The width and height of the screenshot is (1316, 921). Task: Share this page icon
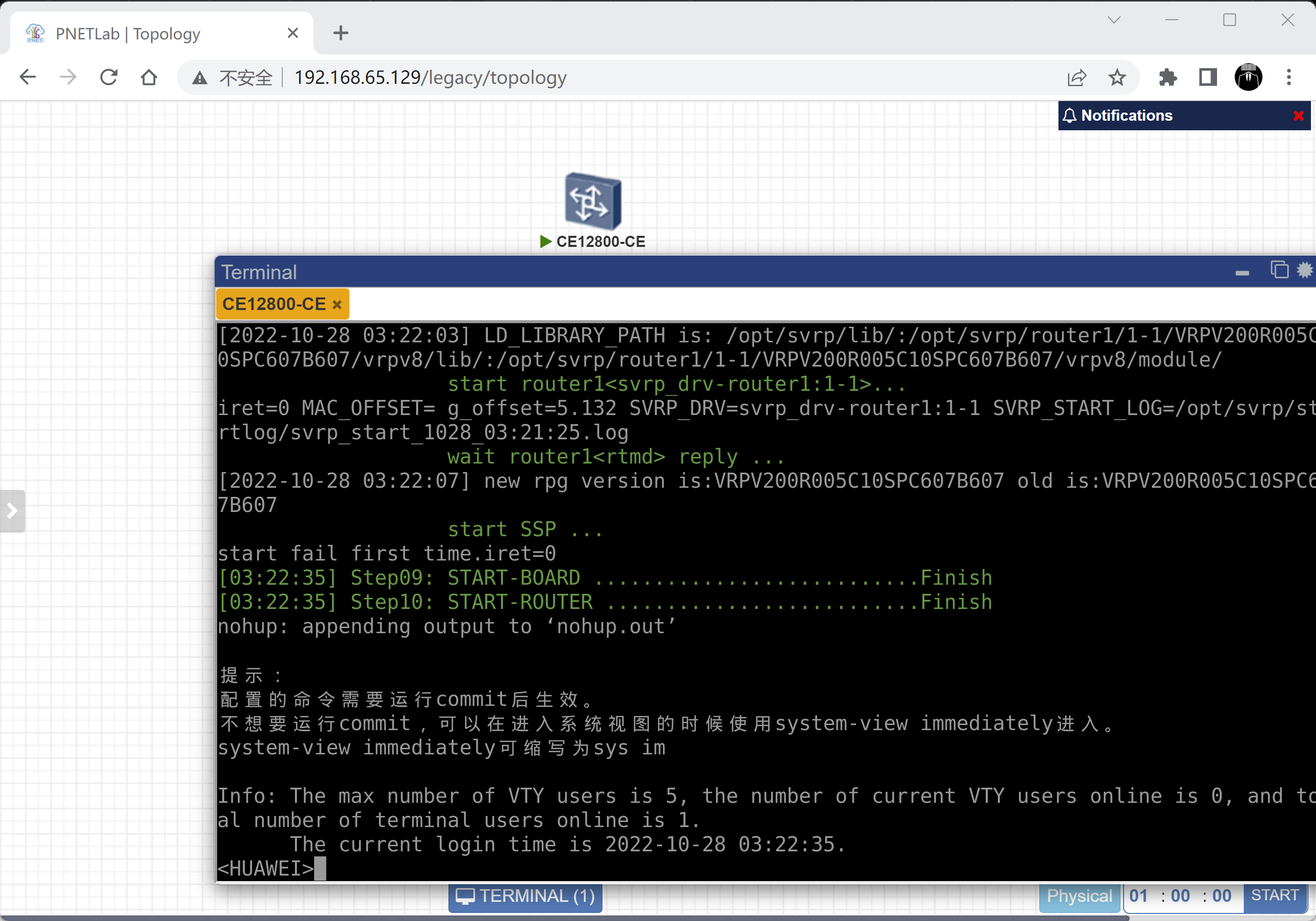(1077, 77)
